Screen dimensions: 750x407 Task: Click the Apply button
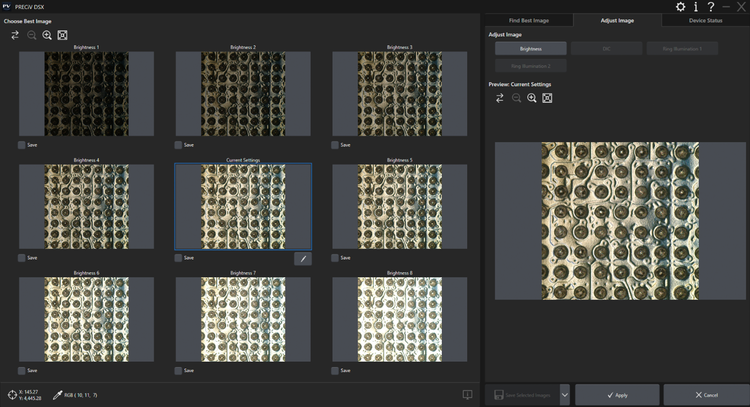[x=617, y=395]
